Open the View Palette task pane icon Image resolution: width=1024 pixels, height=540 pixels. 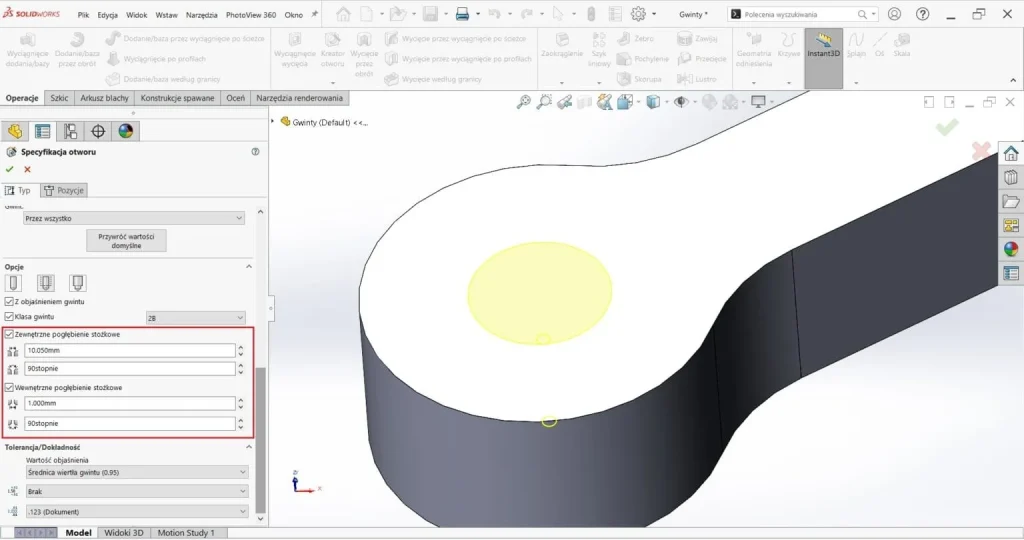click(1011, 225)
